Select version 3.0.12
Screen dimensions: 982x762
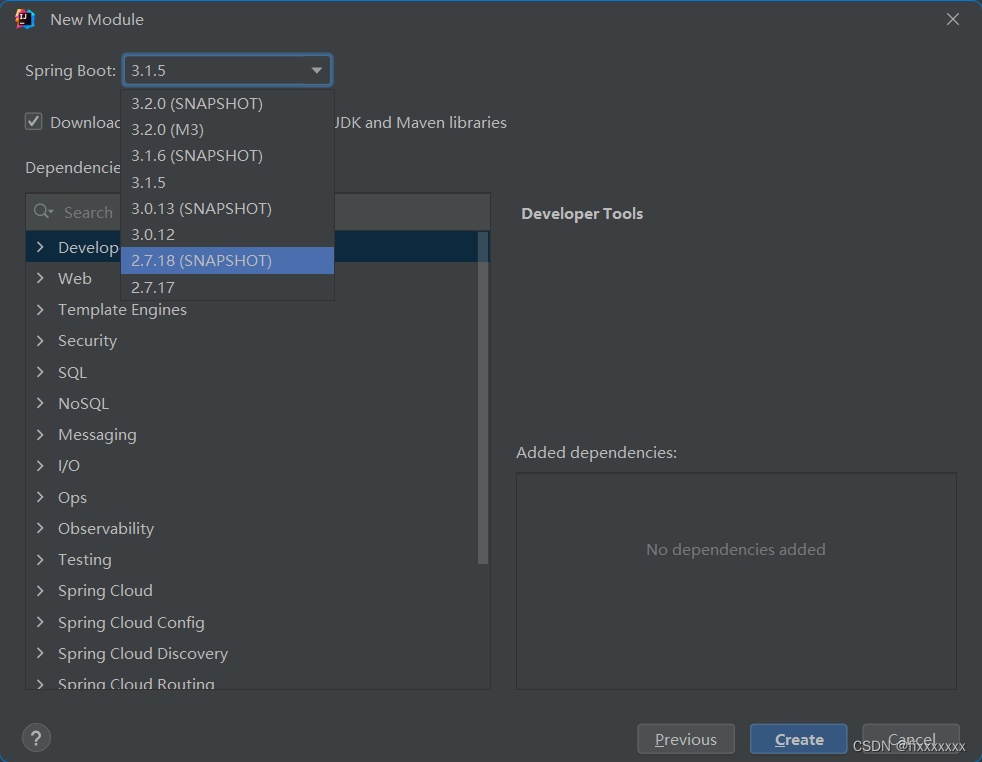coord(227,235)
